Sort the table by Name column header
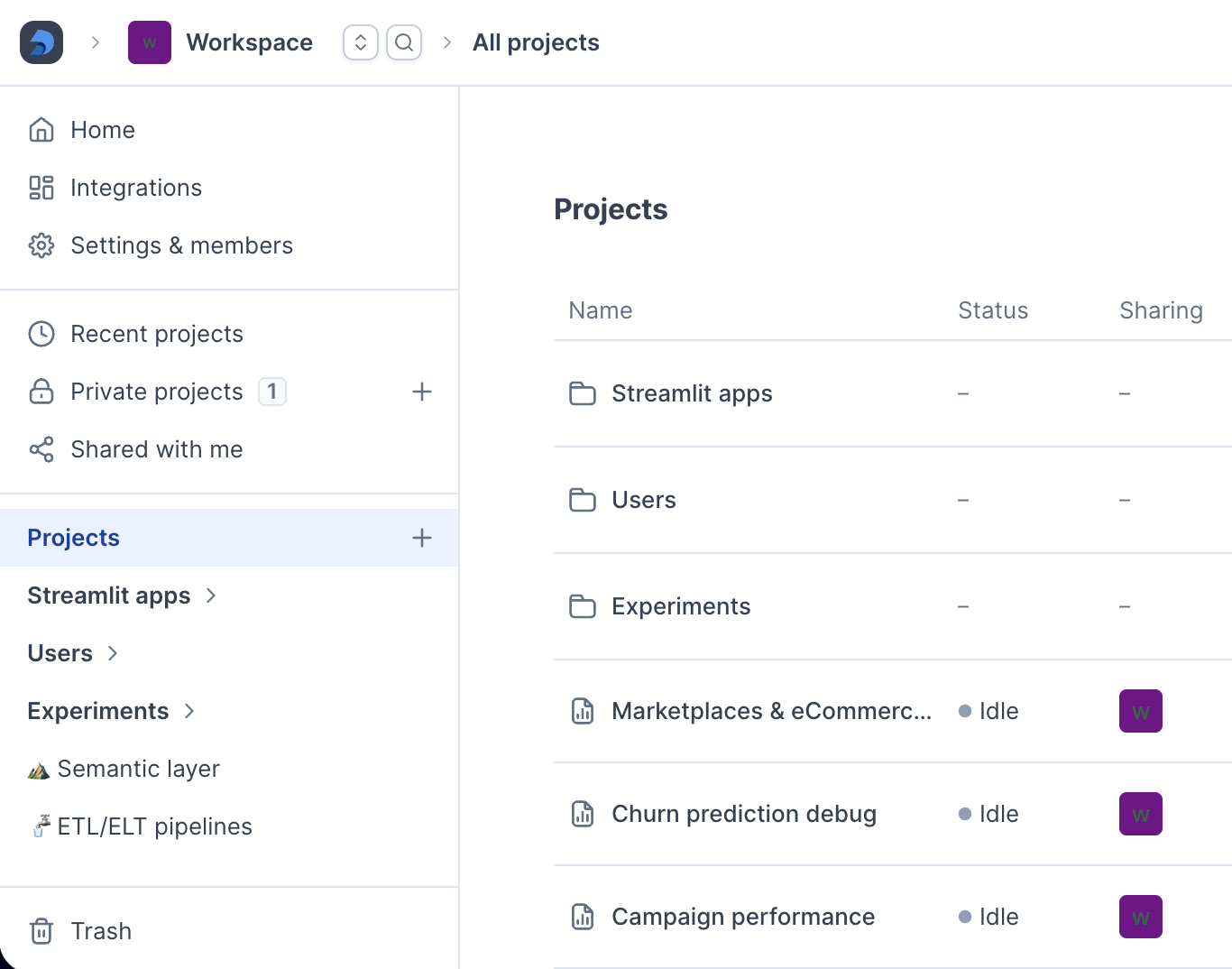 coord(601,310)
